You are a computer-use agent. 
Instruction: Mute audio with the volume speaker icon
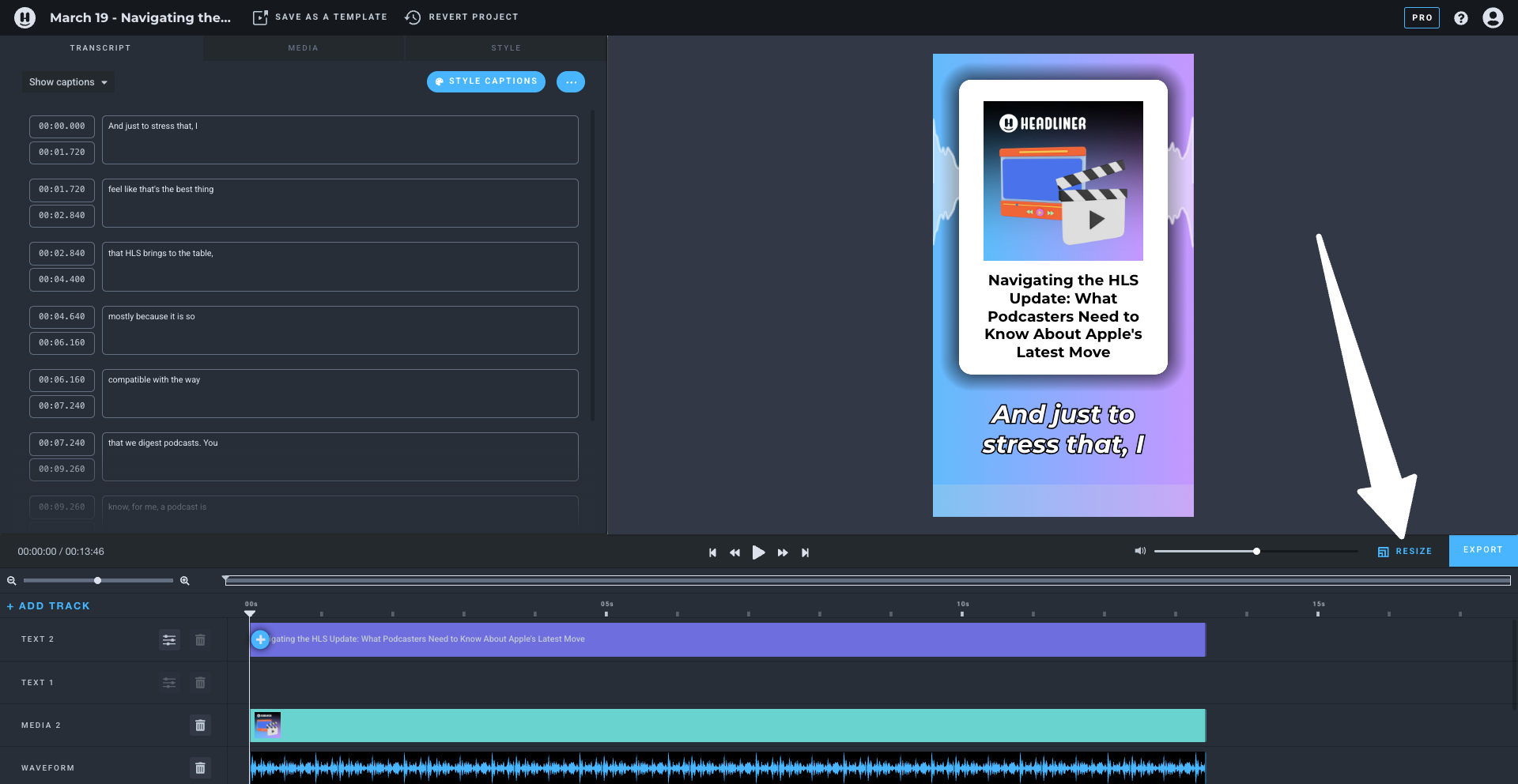(1140, 551)
